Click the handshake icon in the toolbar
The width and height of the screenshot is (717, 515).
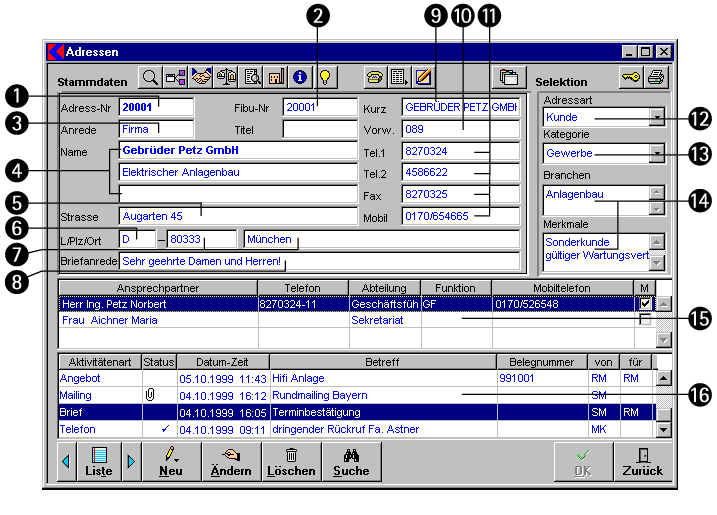coord(201,77)
